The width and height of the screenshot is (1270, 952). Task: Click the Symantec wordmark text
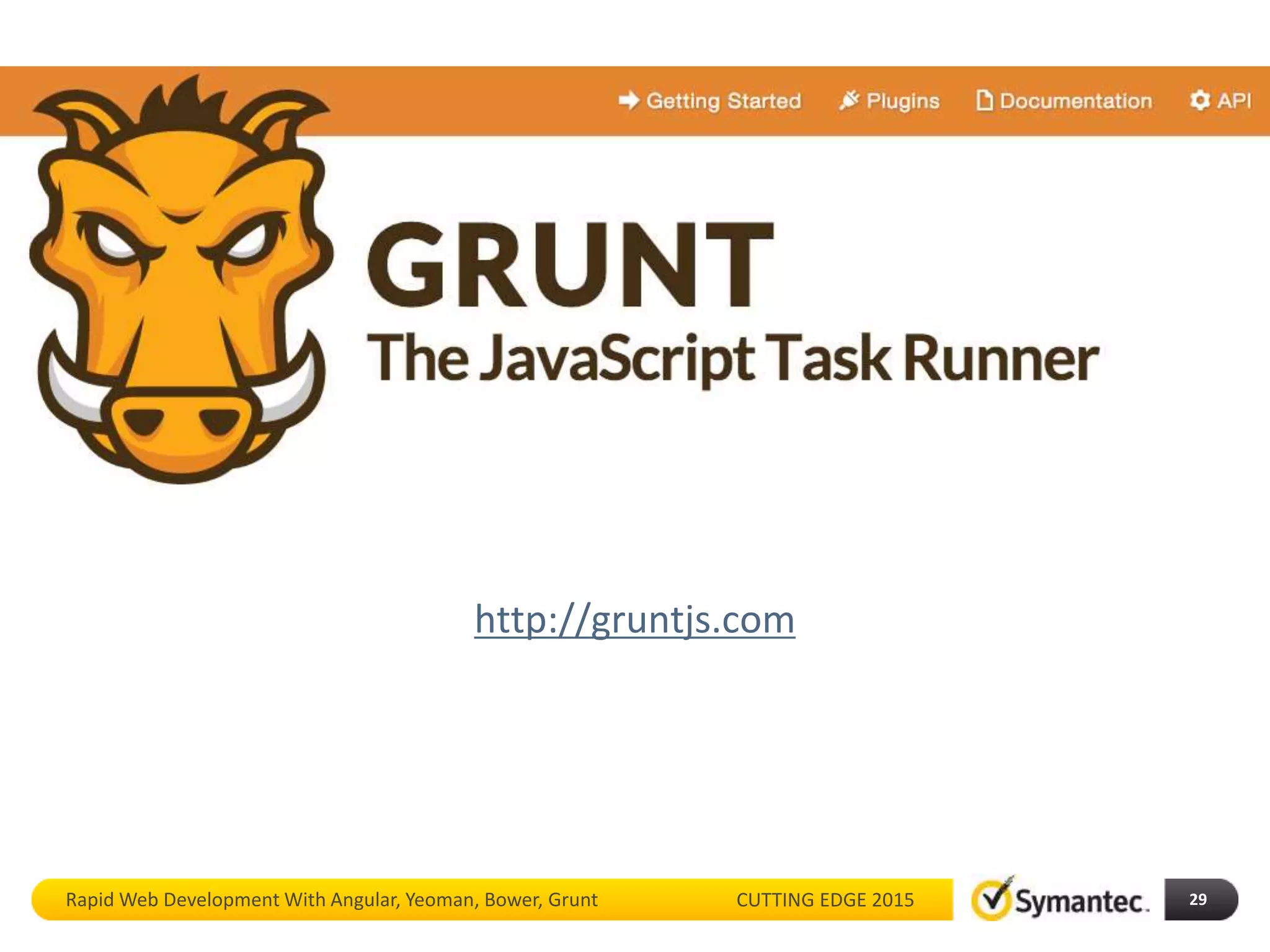(x=1082, y=901)
